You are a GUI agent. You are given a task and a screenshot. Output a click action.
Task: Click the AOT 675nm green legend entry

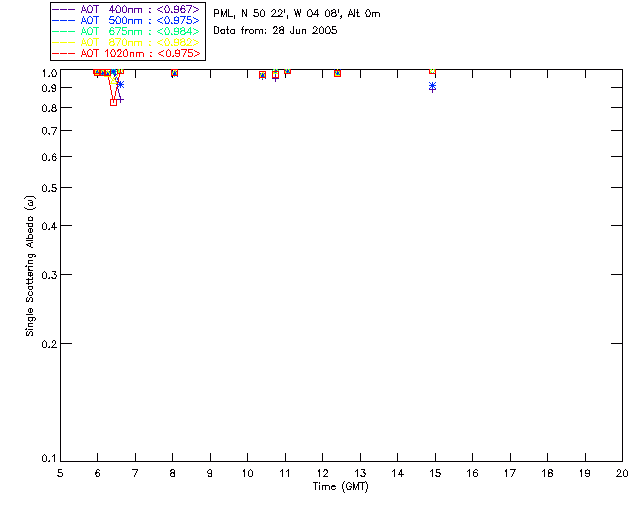pos(126,31)
